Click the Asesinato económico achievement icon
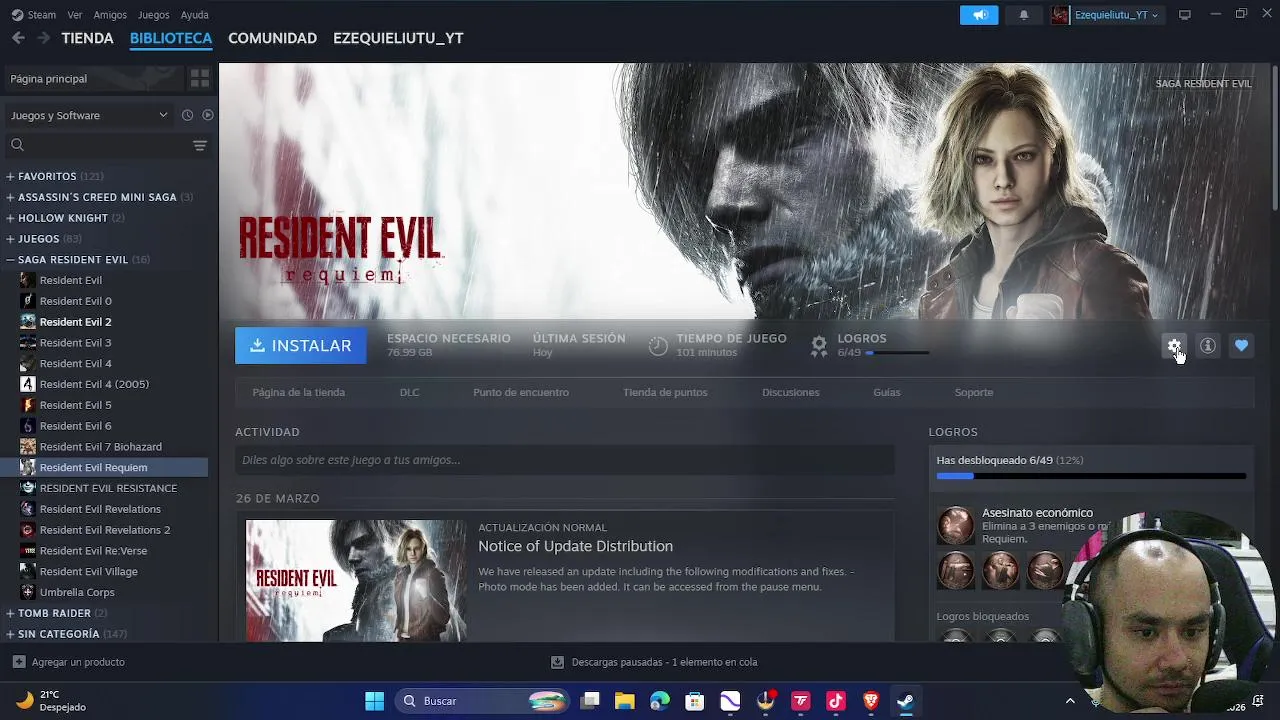 click(955, 525)
